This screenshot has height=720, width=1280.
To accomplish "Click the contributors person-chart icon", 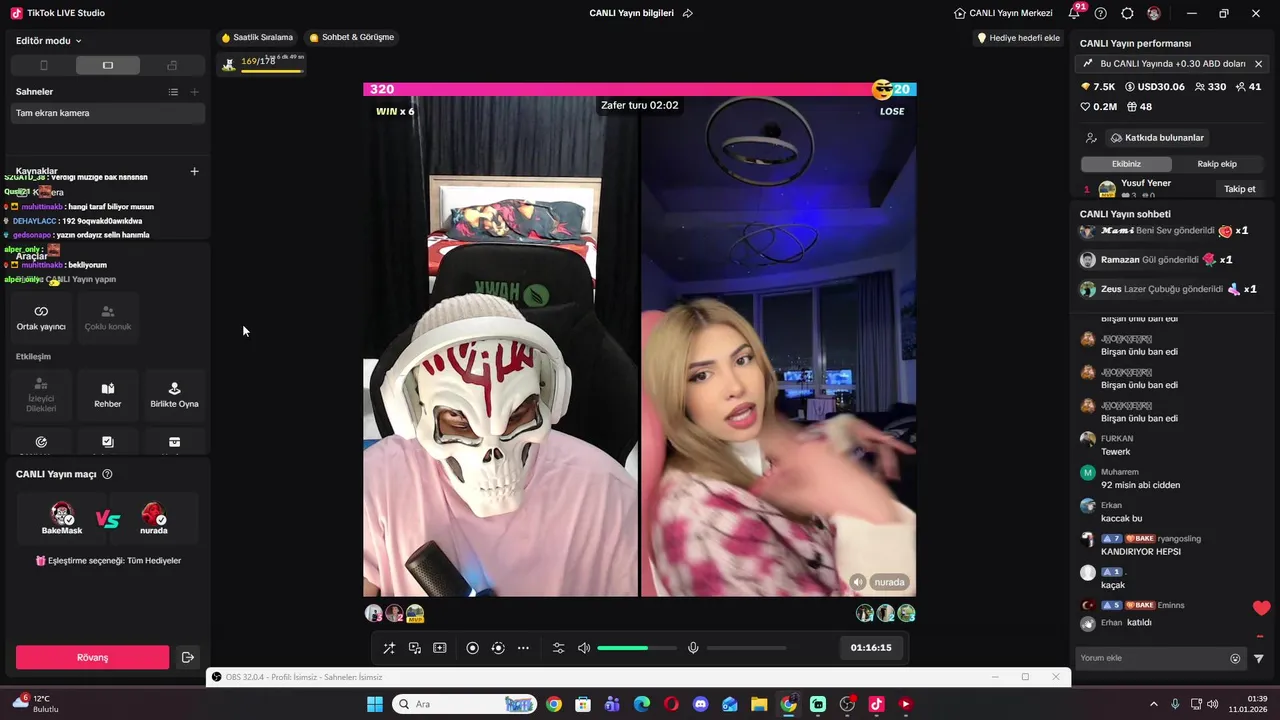I will tap(1091, 138).
